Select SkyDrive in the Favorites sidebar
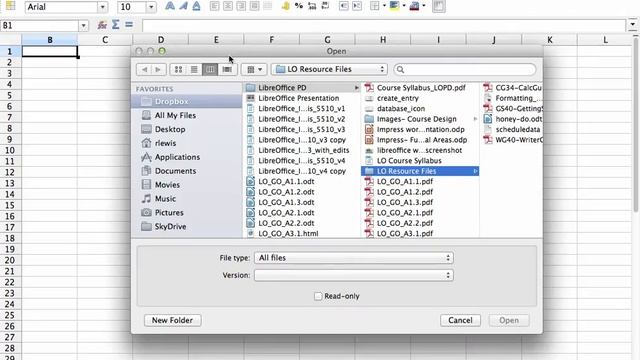The height and width of the screenshot is (360, 640). click(x=187, y=226)
